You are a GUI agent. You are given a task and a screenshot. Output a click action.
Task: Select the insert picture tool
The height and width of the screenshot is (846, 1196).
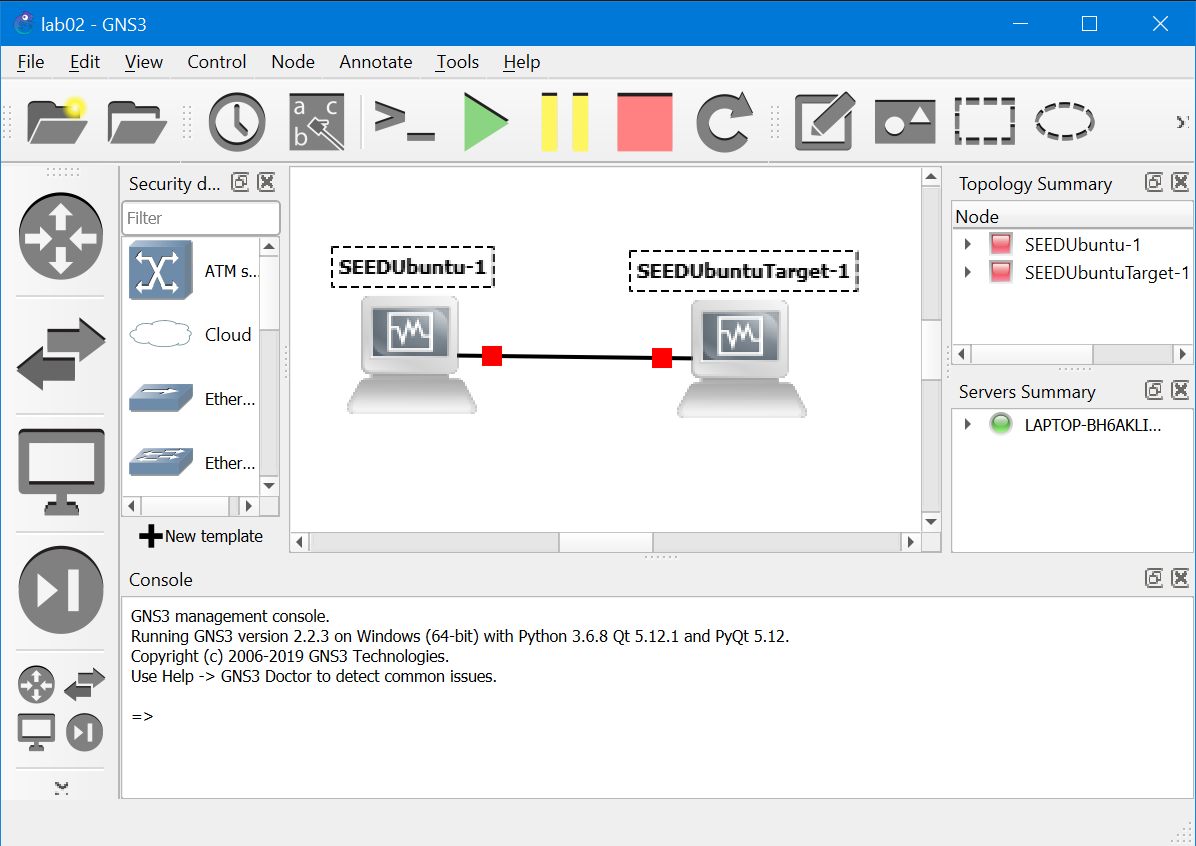point(905,122)
